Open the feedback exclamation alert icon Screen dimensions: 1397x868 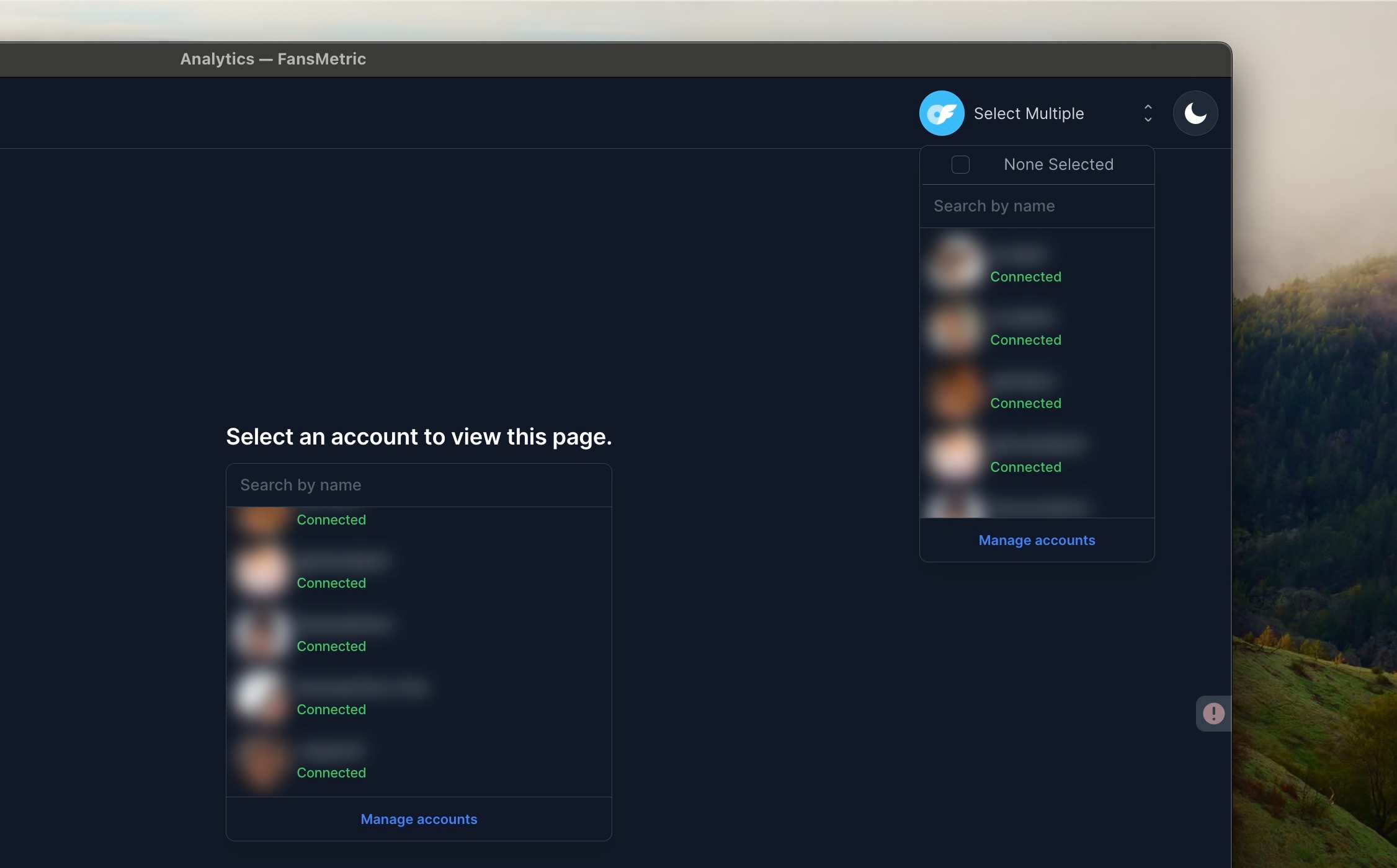pyautogui.click(x=1213, y=713)
